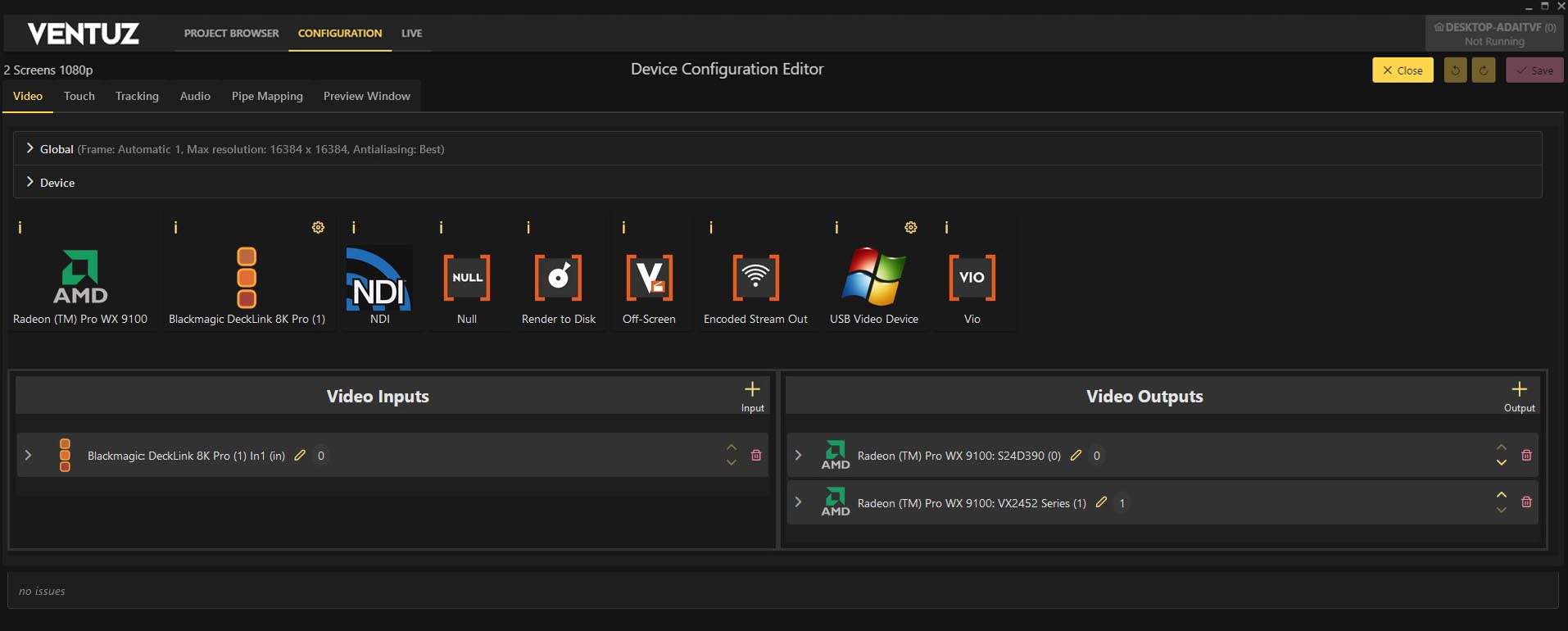The height and width of the screenshot is (631, 1568).
Task: Select the Render to Disk device
Action: click(x=559, y=279)
